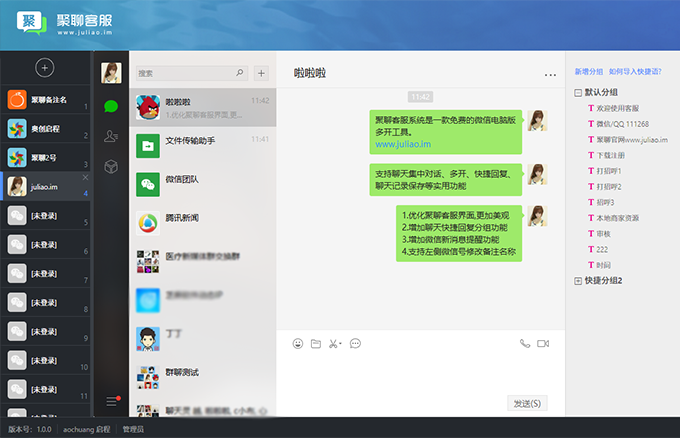Click the add account plus circle icon
Screen dimensions: 680x438
tap(44, 68)
